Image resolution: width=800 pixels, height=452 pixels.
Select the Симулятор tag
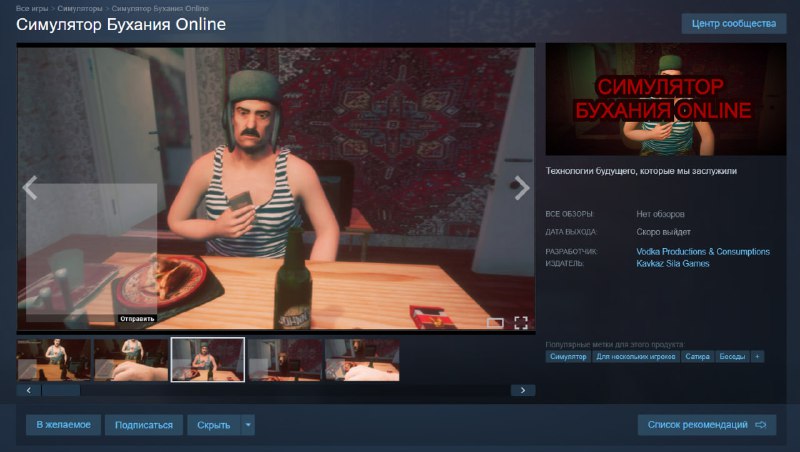pyautogui.click(x=568, y=357)
